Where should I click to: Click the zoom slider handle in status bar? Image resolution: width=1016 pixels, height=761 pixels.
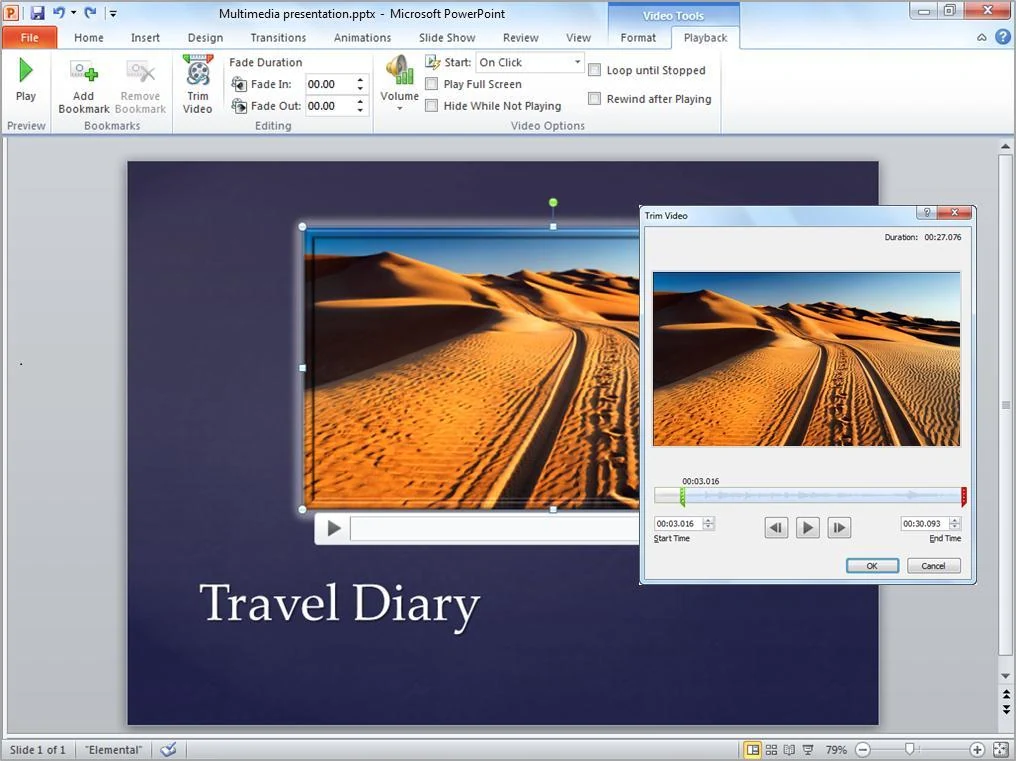pos(910,750)
